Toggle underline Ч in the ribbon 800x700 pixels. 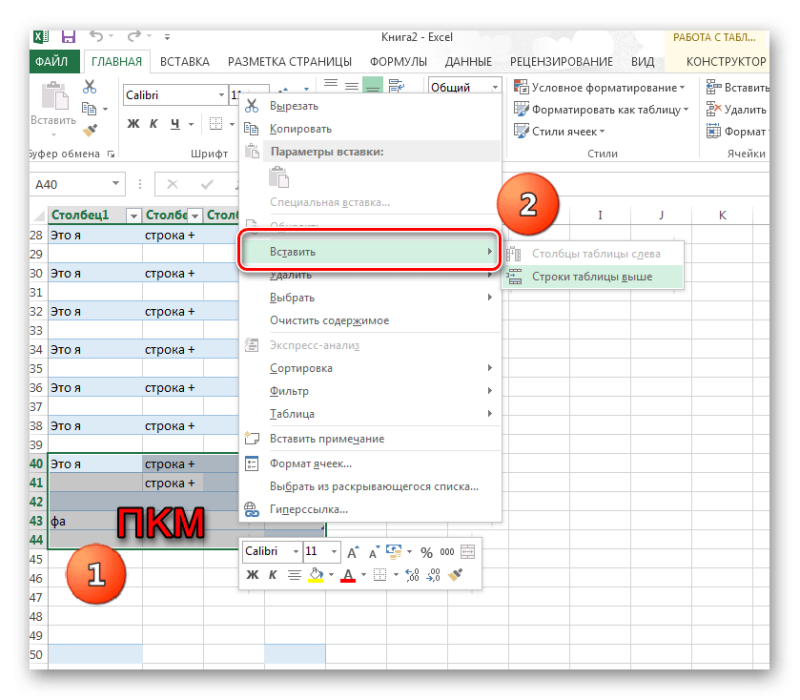tap(175, 124)
